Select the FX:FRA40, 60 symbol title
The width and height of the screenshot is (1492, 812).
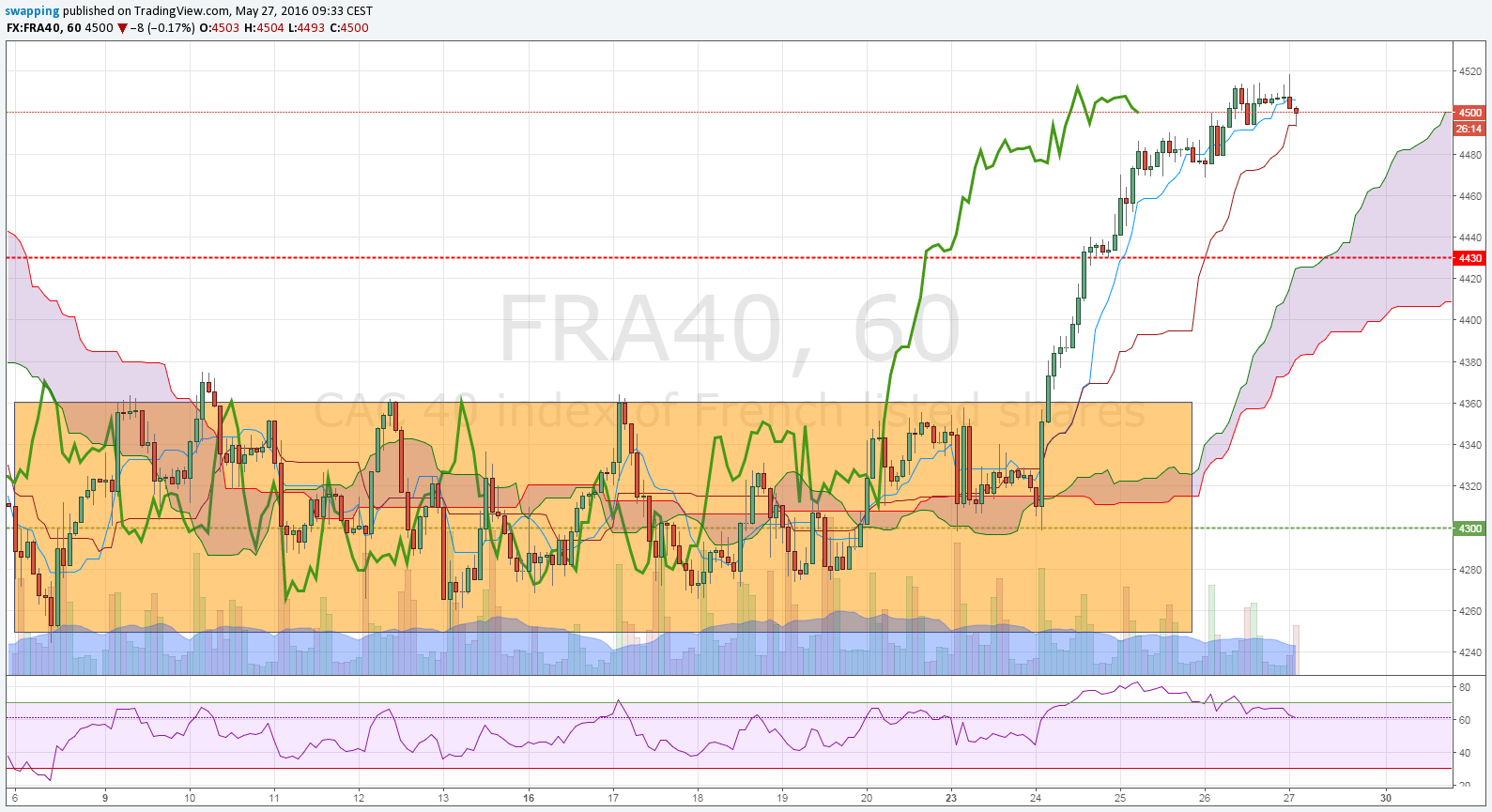[43, 28]
